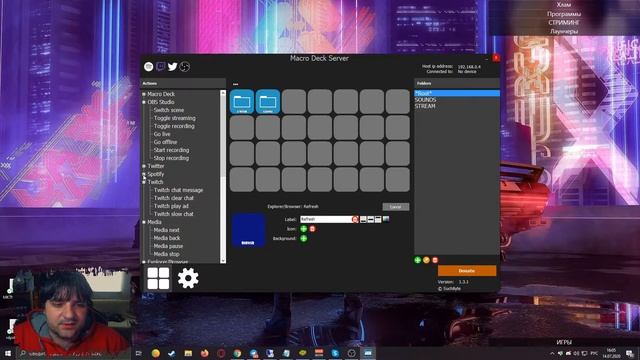Select the Media pause action
Screen dimensions: 640x360
168,246
